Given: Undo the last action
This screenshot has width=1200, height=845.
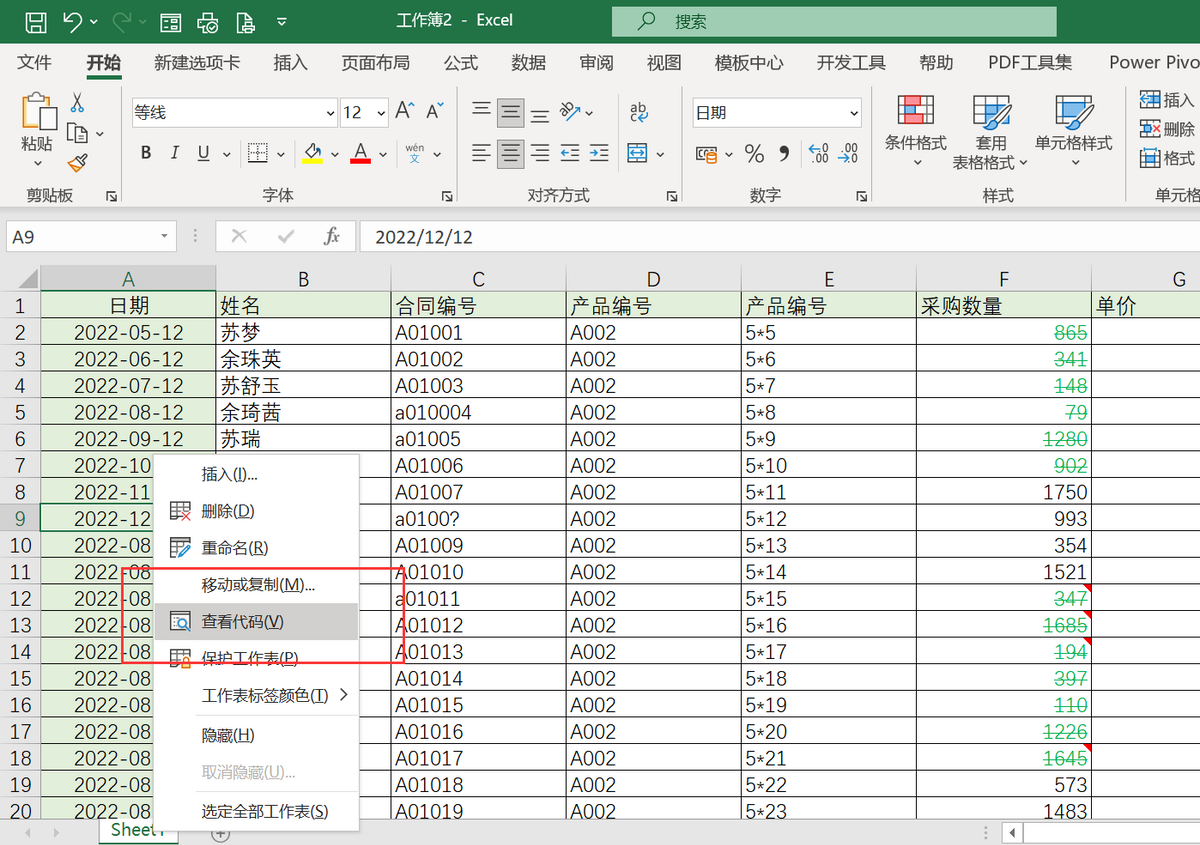Looking at the screenshot, I should [71, 20].
